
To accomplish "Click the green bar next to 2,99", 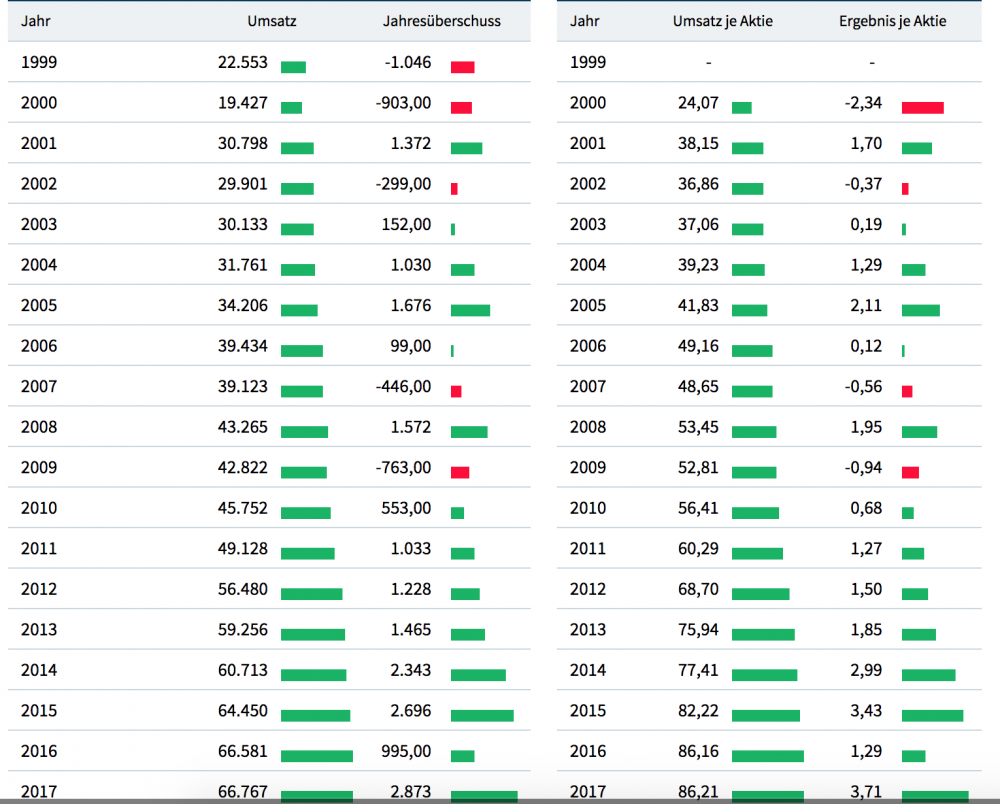I will 928,675.
